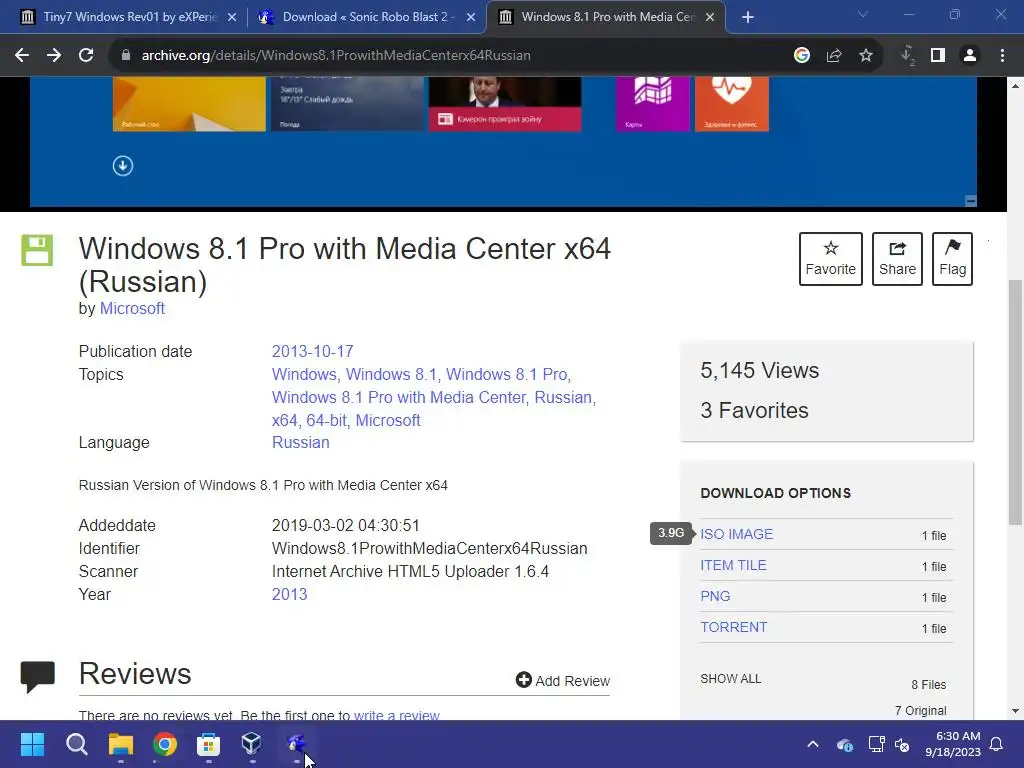This screenshot has width=1024, height=768.
Task: Open the Microsoft author link
Action: point(132,308)
